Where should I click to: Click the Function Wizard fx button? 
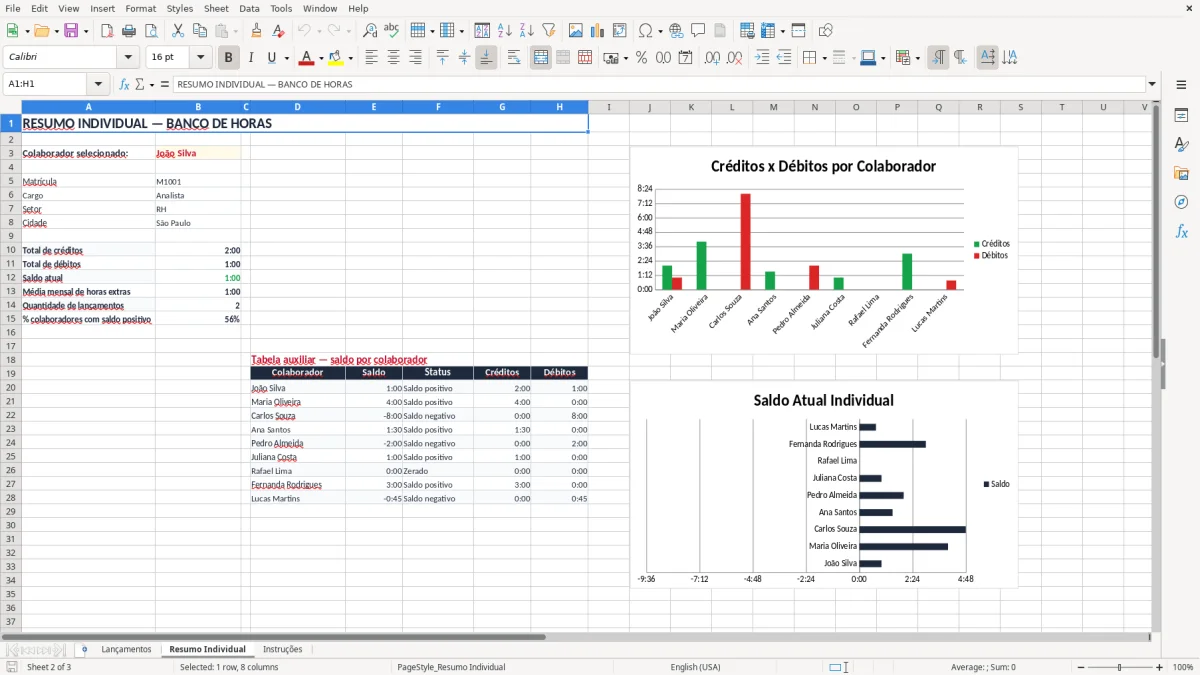(124, 84)
